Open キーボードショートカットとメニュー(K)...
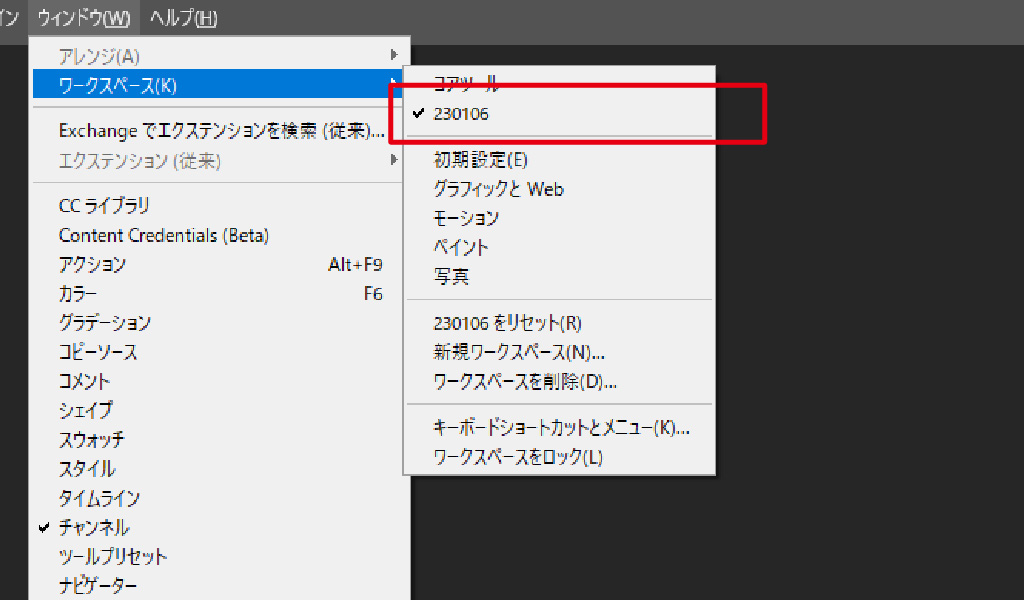The width and height of the screenshot is (1024, 600). click(561, 428)
